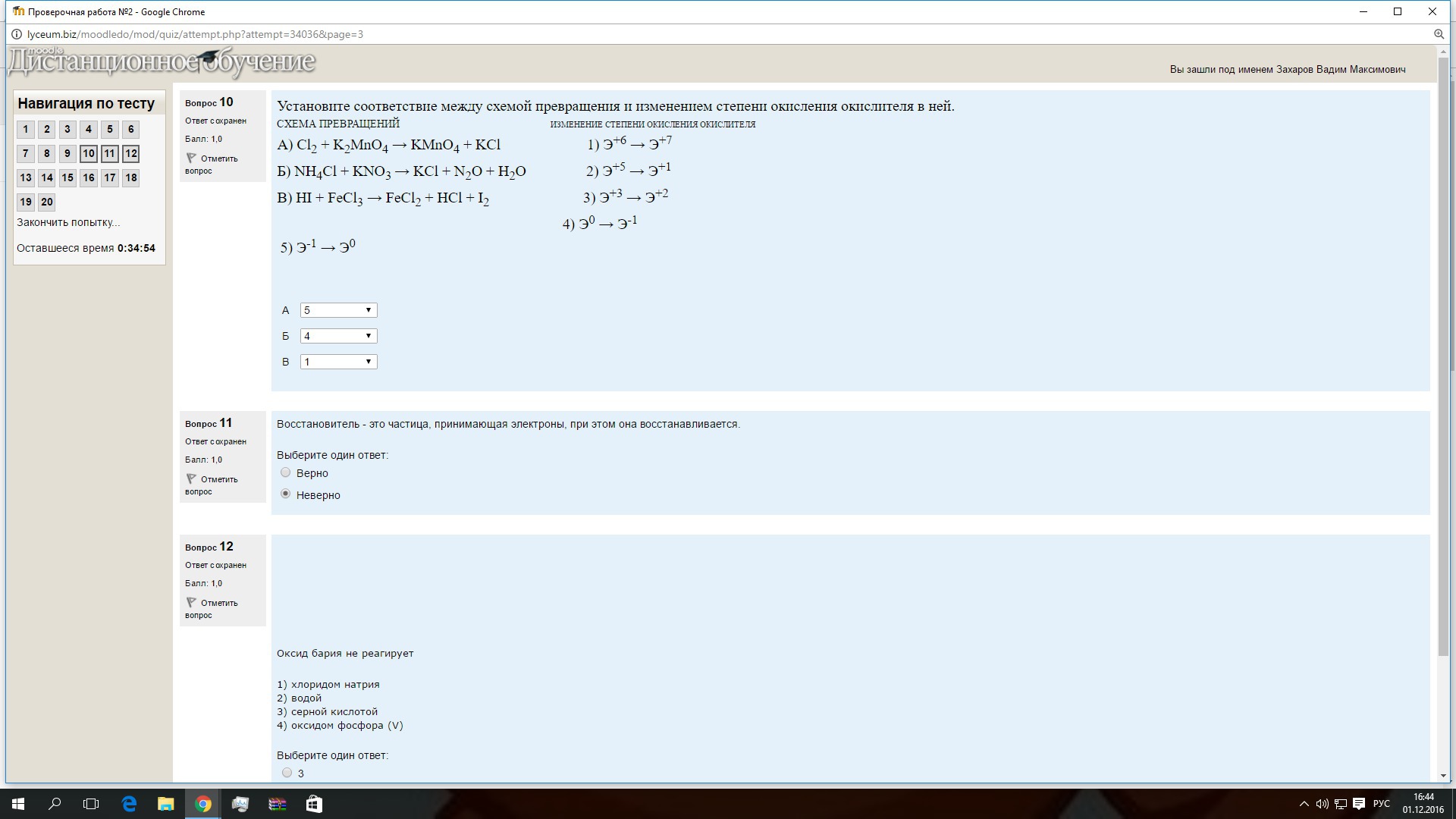Viewport: 1456px width, 819px height.
Task: Click the page vertical scrollbar
Action: 1443,356
